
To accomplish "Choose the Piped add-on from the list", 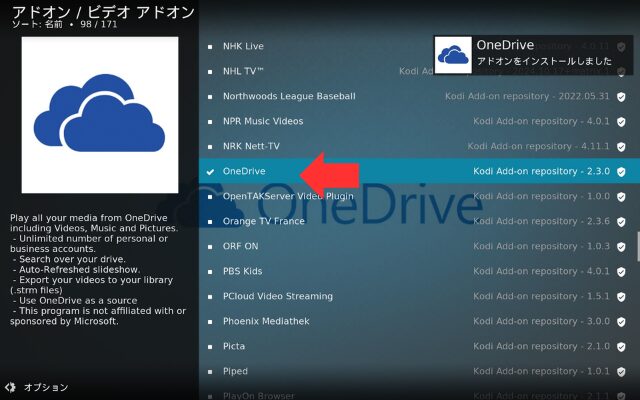I will (235, 371).
